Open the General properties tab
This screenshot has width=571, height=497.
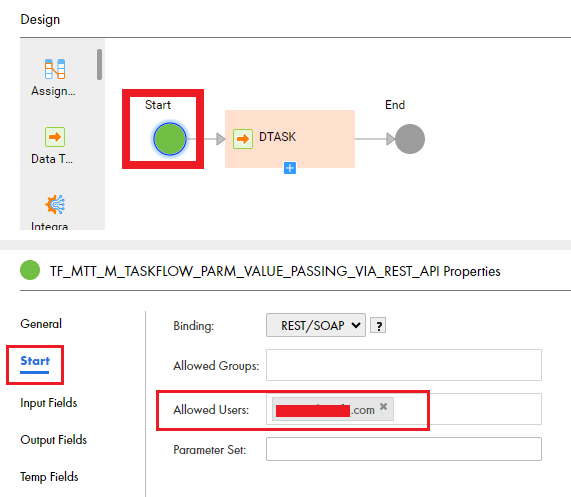(x=41, y=324)
